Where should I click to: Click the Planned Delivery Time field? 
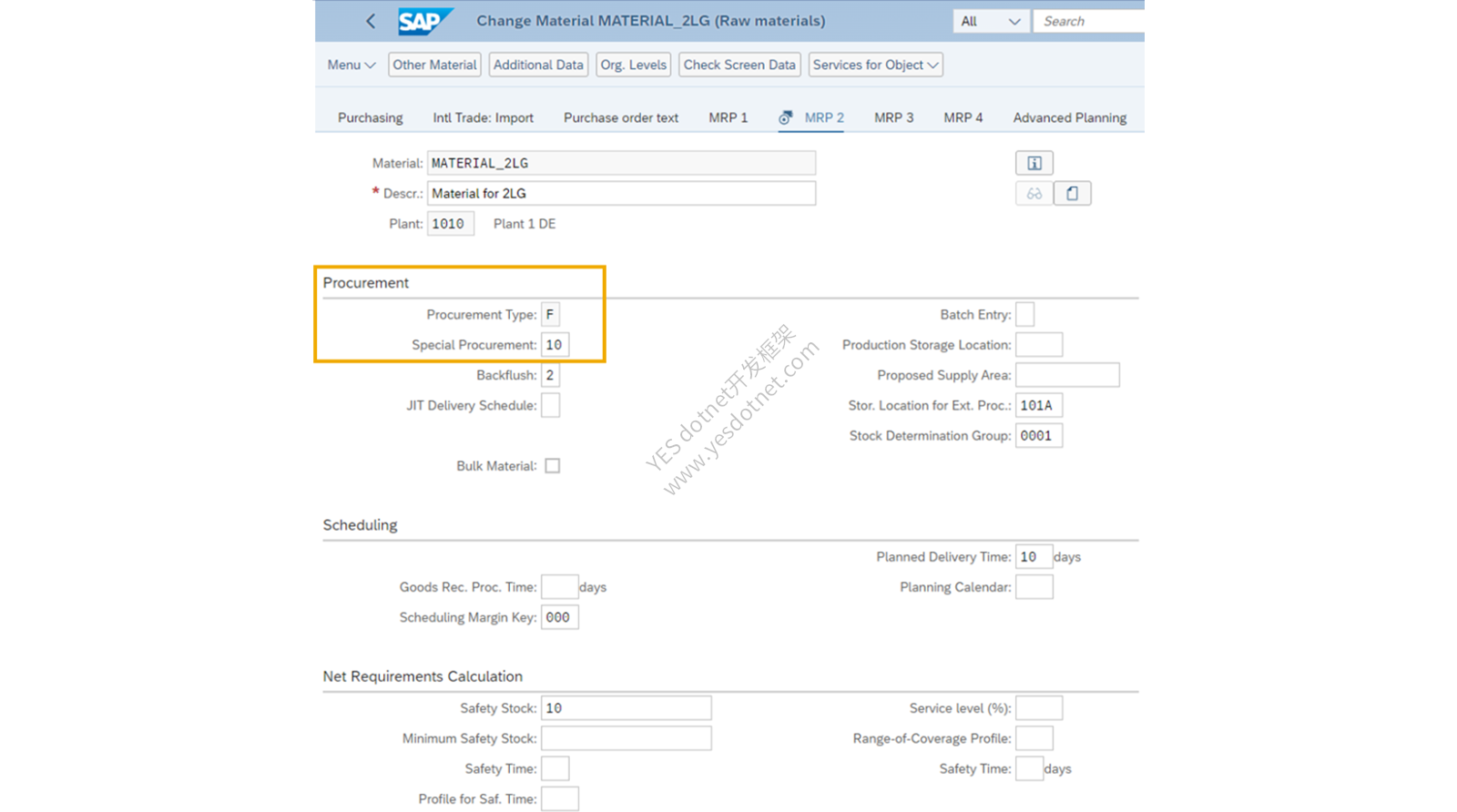coord(1034,557)
